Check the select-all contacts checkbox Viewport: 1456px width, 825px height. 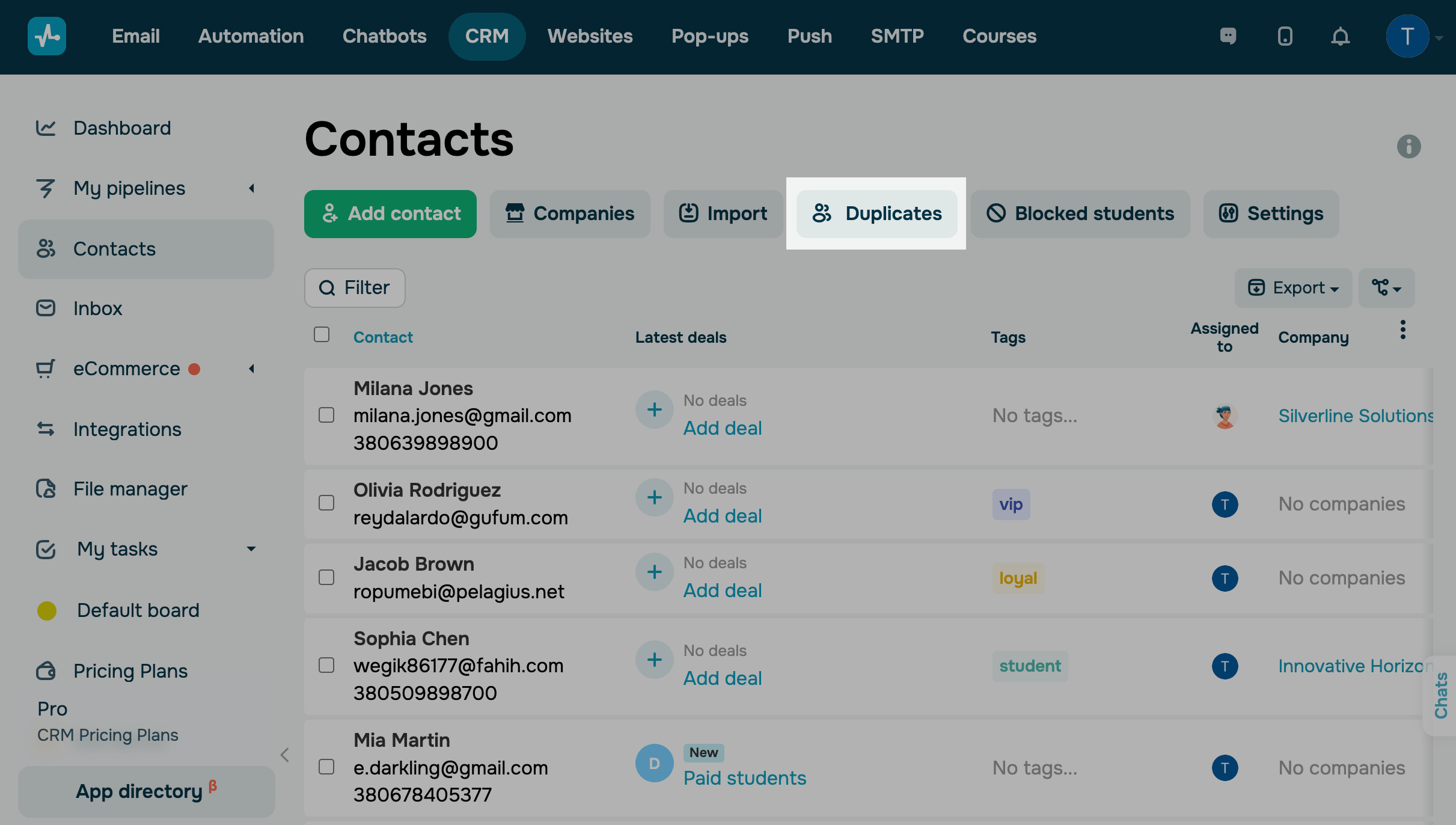(x=322, y=335)
